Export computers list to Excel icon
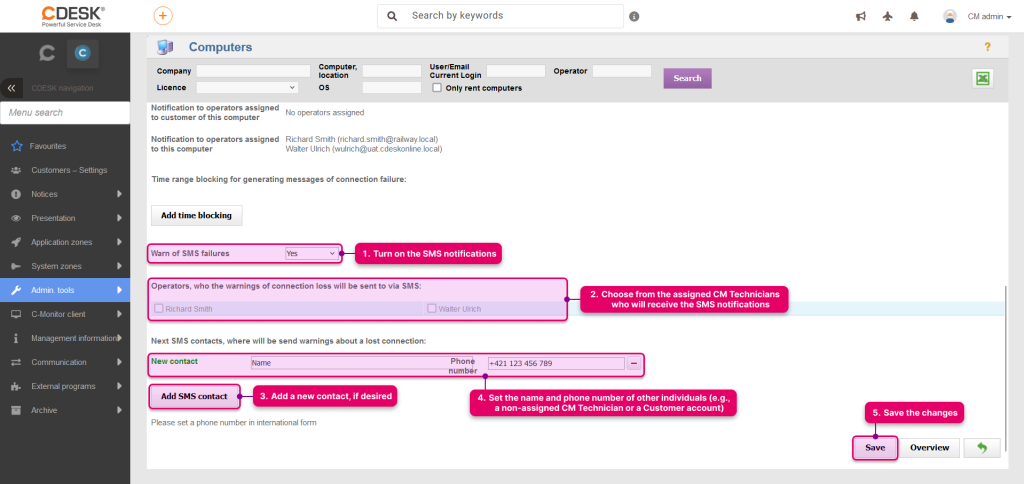The width and height of the screenshot is (1024, 484). point(983,78)
